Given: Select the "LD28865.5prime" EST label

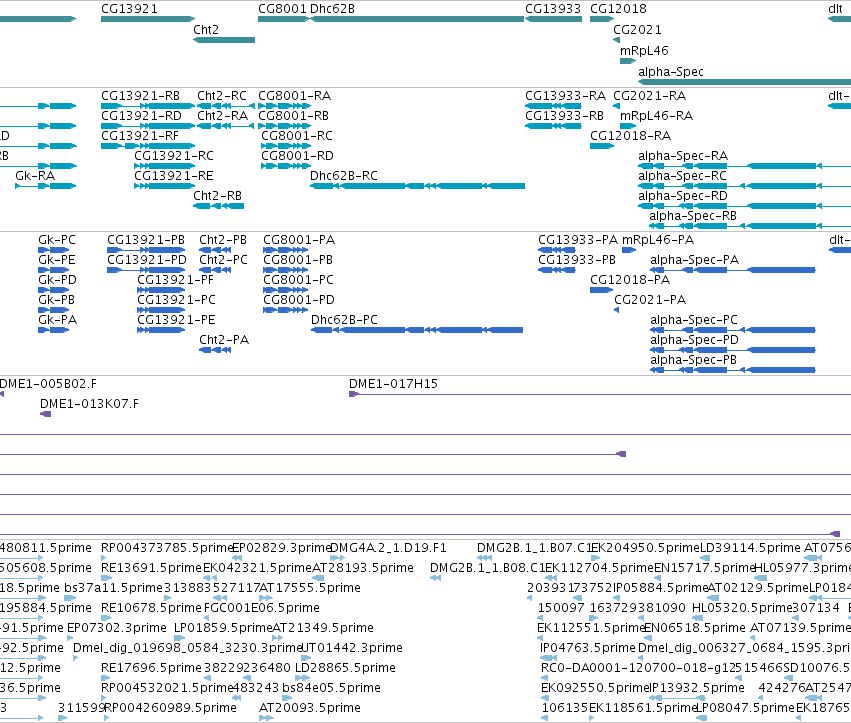Looking at the screenshot, I should (x=345, y=668).
